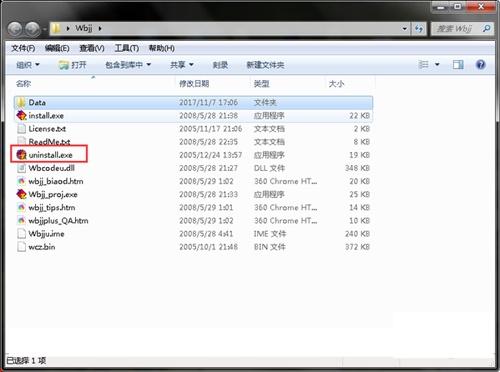Open the 编辑(E) menu
500x372 pixels.
[57, 48]
